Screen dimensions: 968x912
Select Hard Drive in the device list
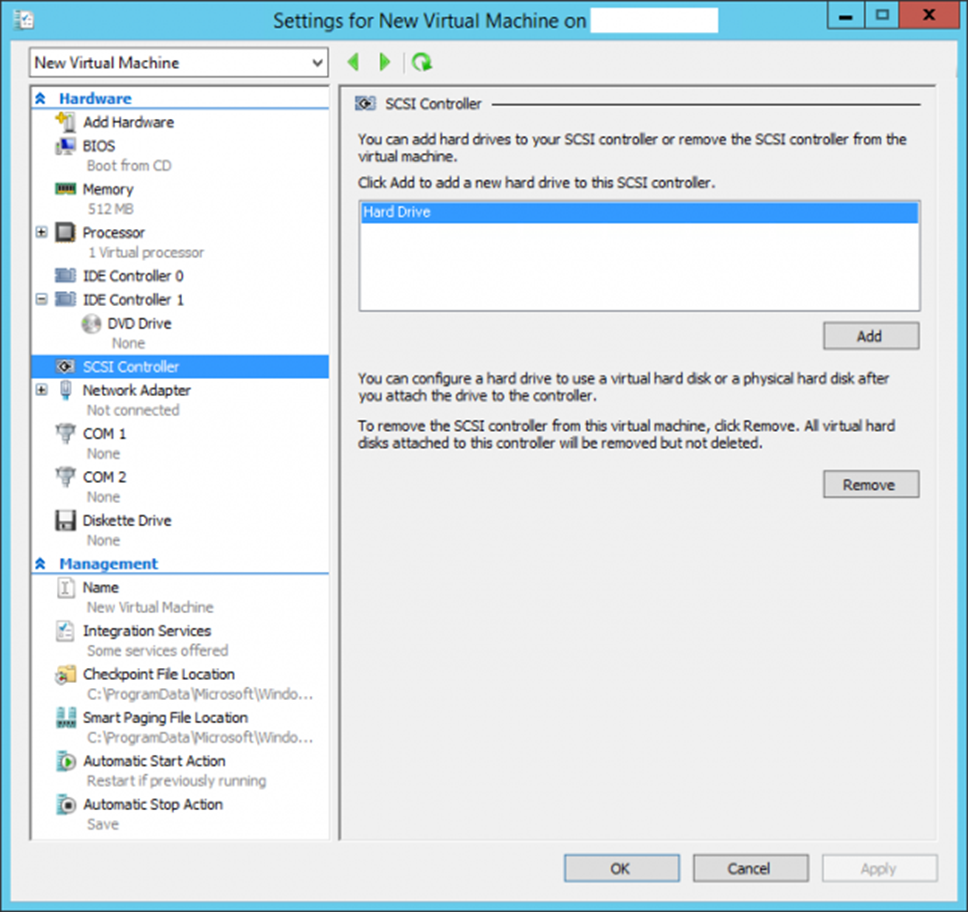pos(640,212)
